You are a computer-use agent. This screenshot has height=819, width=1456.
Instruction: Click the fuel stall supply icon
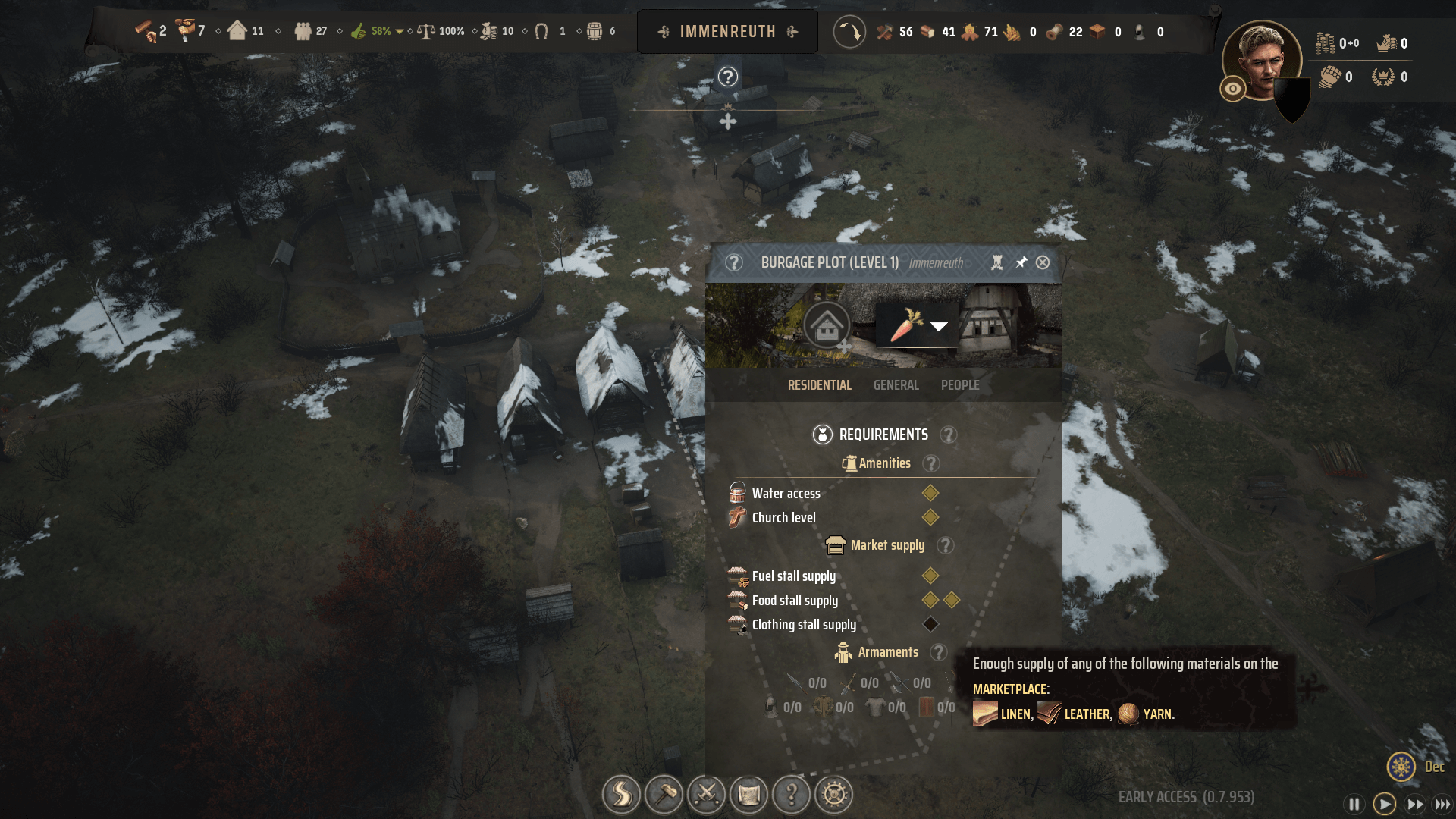pyautogui.click(x=738, y=575)
